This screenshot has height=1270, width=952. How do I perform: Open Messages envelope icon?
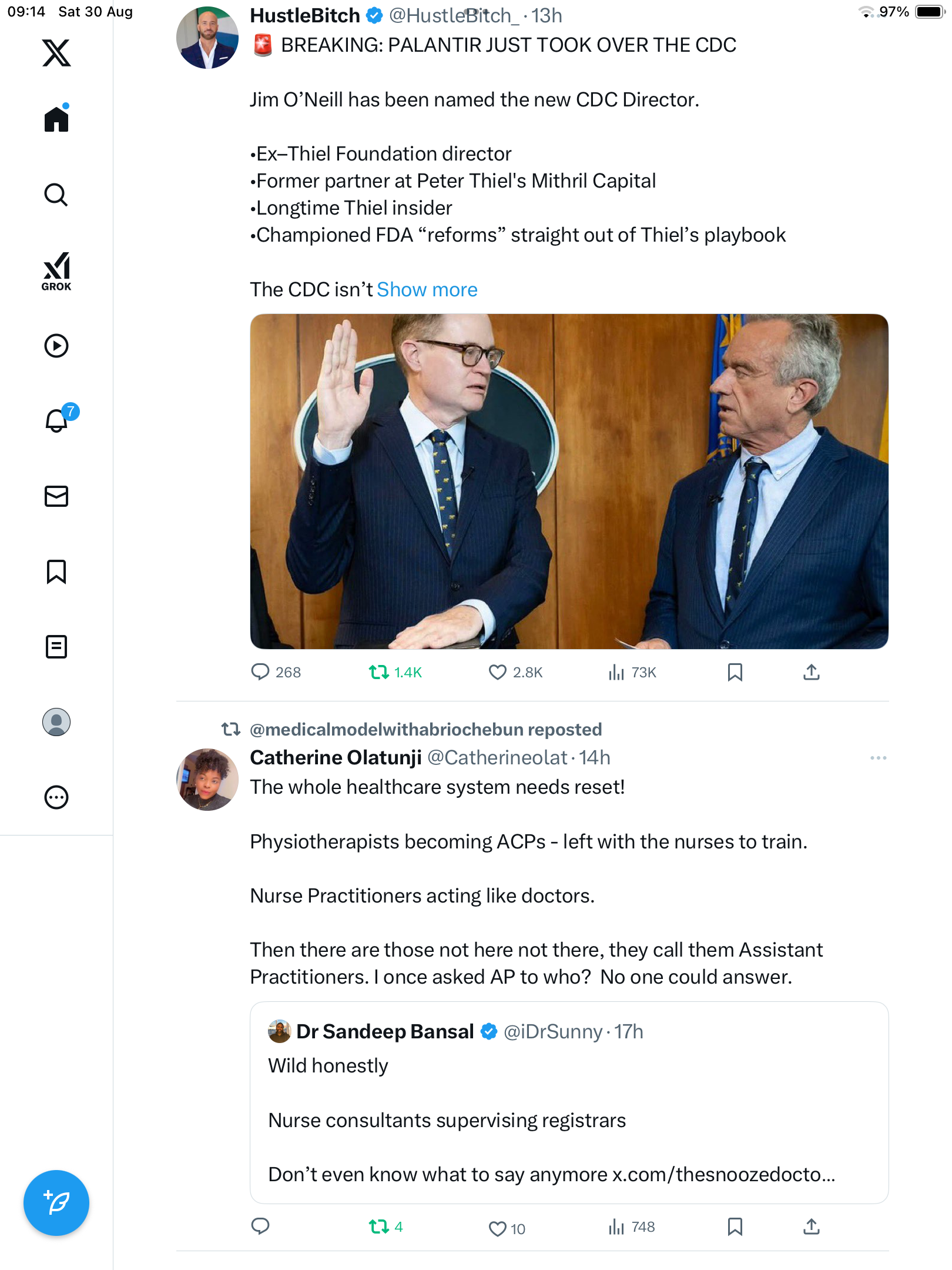[56, 496]
